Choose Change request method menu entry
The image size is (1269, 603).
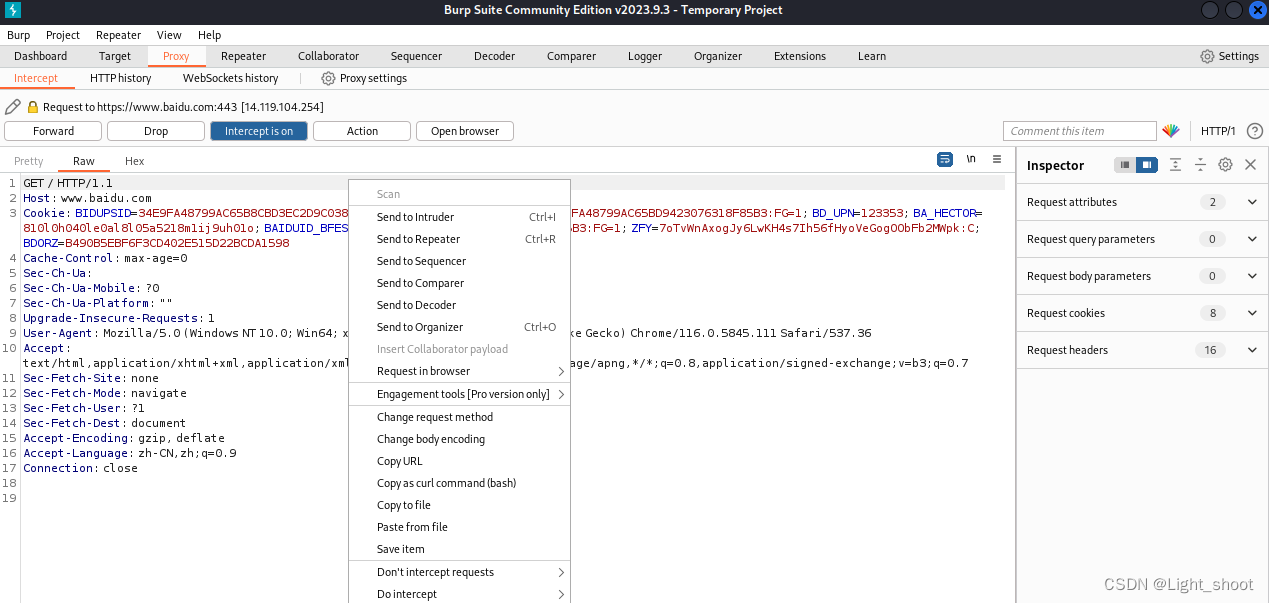coord(459,417)
